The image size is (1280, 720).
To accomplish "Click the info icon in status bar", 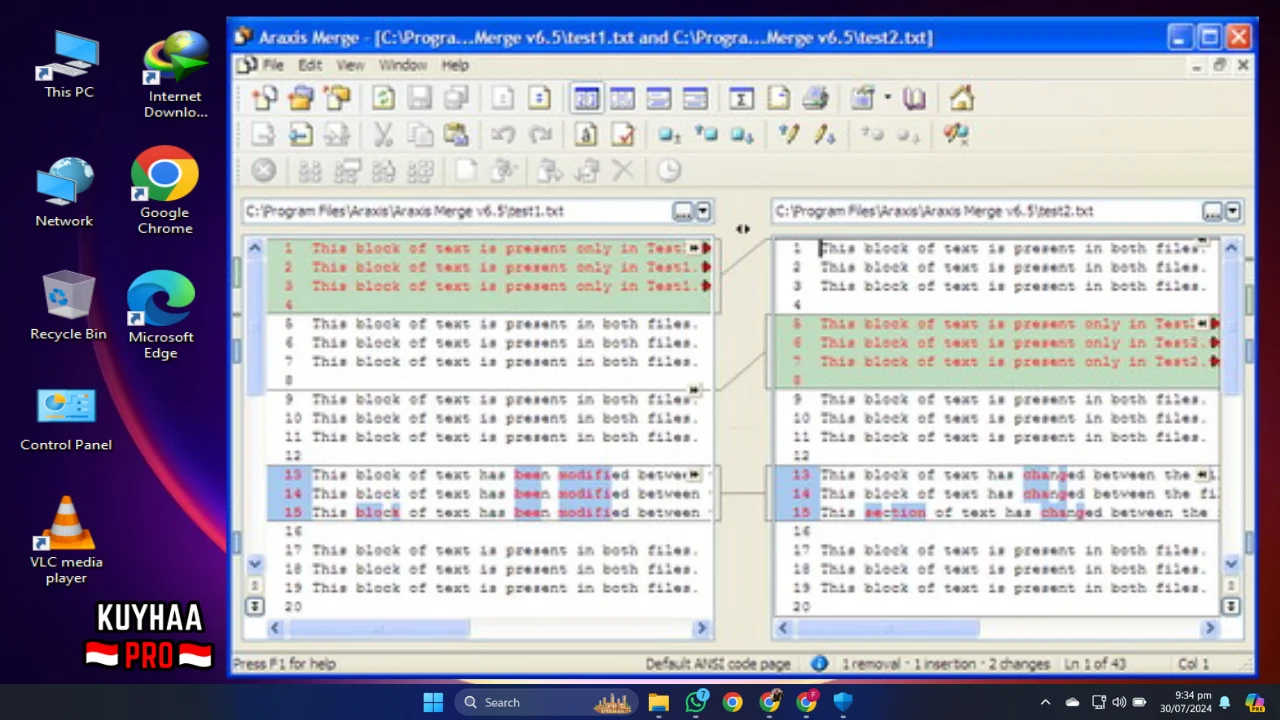I will [x=819, y=663].
